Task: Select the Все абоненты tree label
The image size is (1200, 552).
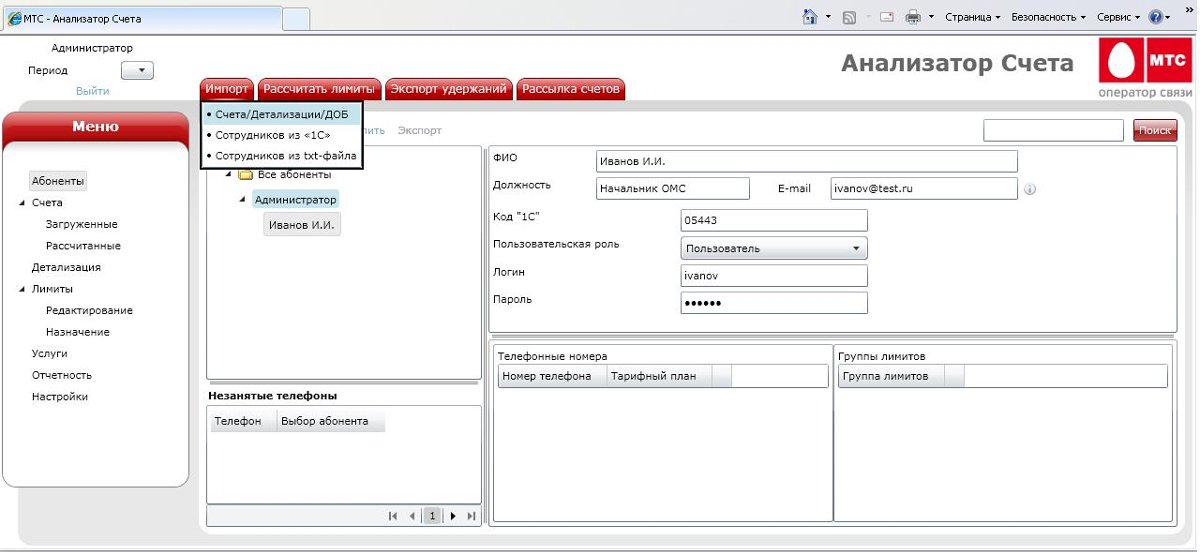Action: 294,175
